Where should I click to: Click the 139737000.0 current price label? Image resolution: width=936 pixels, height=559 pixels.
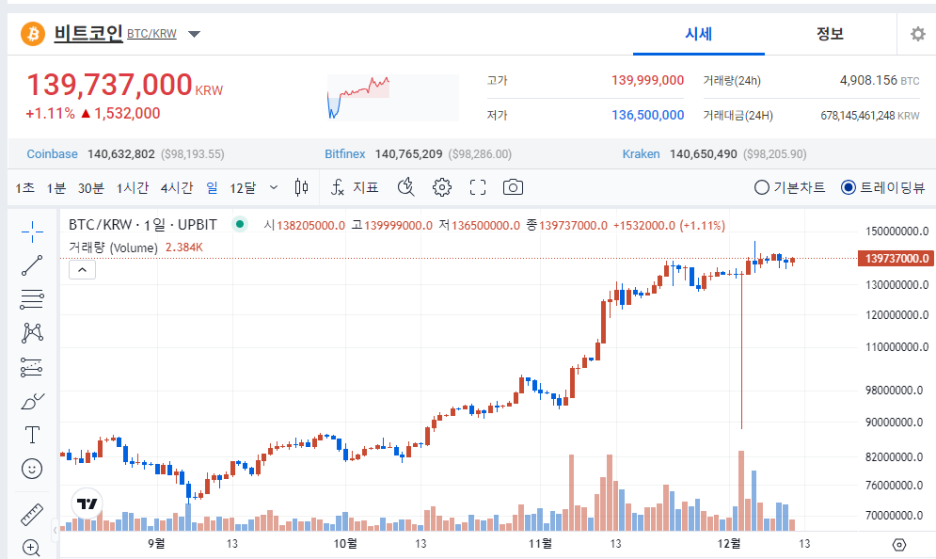(896, 259)
